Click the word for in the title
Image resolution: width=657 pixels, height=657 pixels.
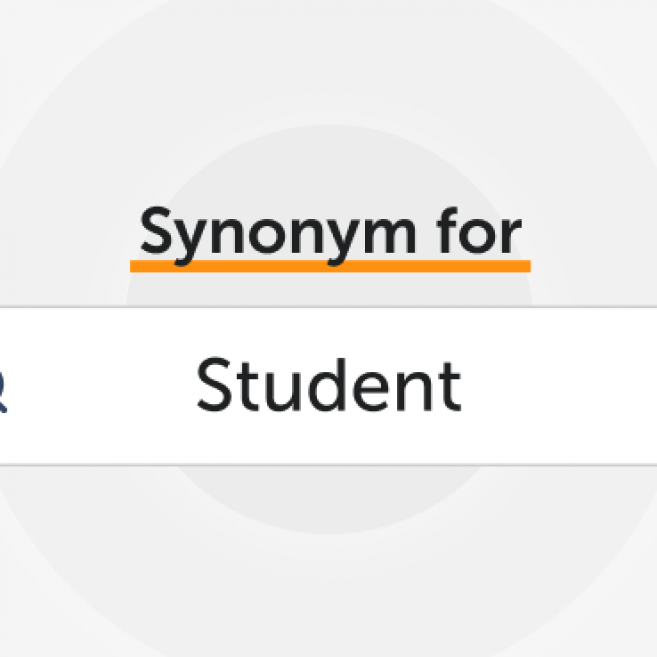(x=479, y=232)
